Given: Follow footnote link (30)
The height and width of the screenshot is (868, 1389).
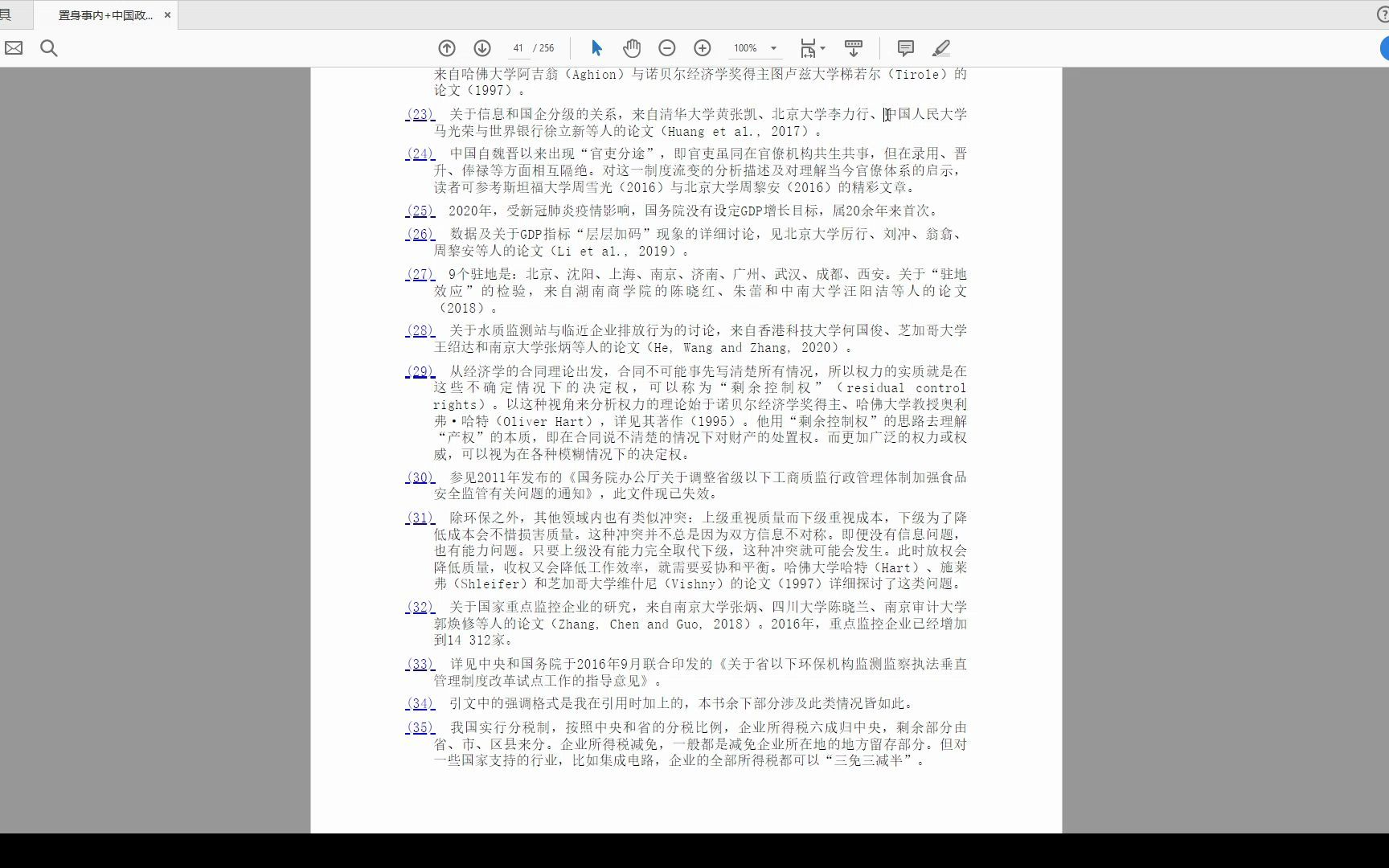Looking at the screenshot, I should pos(420,477).
